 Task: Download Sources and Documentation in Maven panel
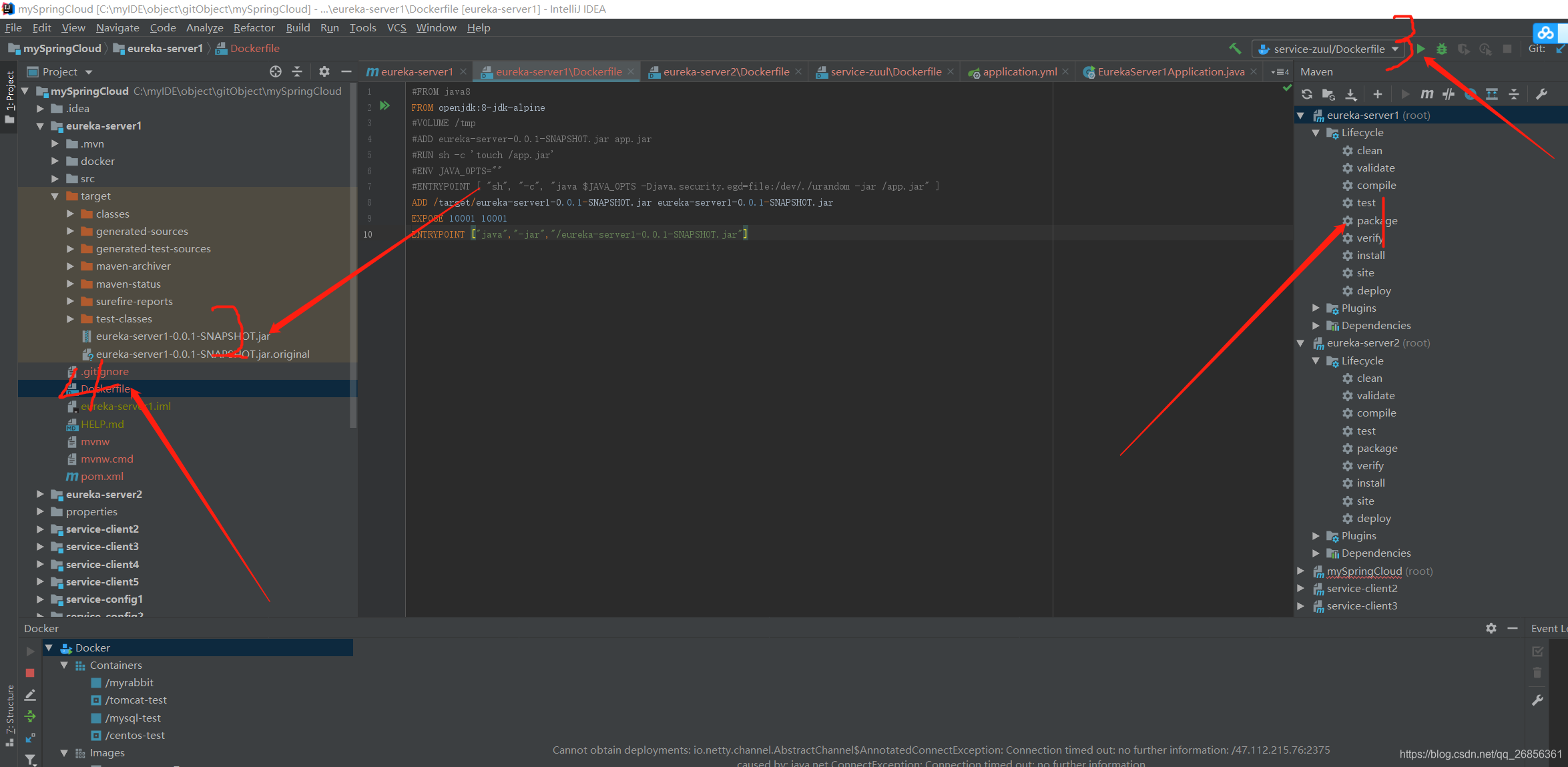pos(1350,94)
